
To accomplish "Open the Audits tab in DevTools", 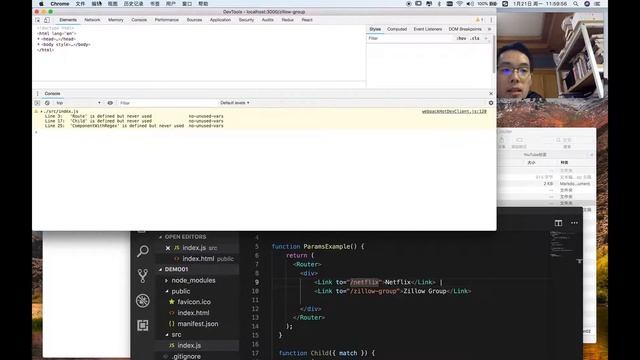I will (268, 20).
